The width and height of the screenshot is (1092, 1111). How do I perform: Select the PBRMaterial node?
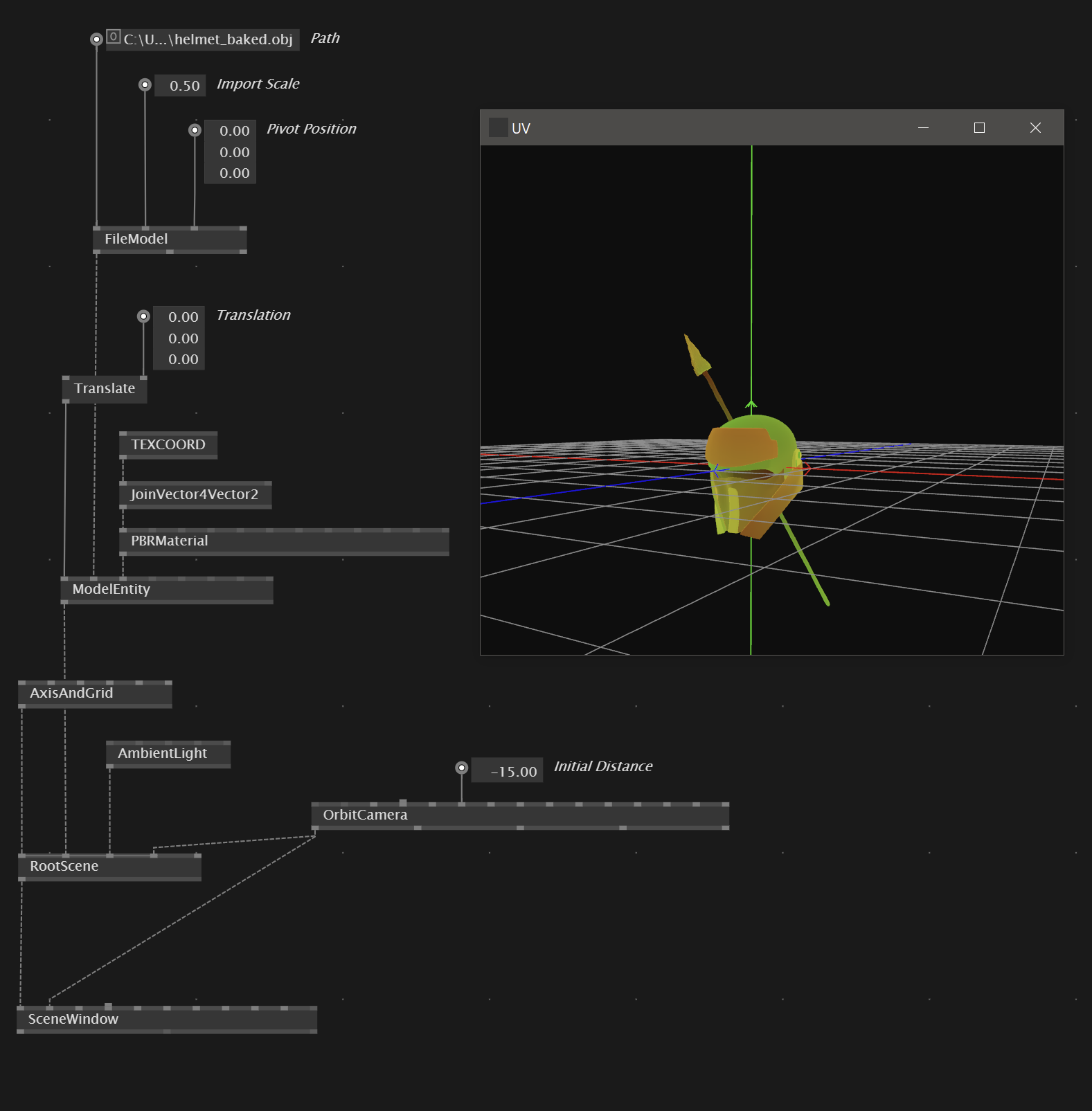pyautogui.click(x=284, y=541)
